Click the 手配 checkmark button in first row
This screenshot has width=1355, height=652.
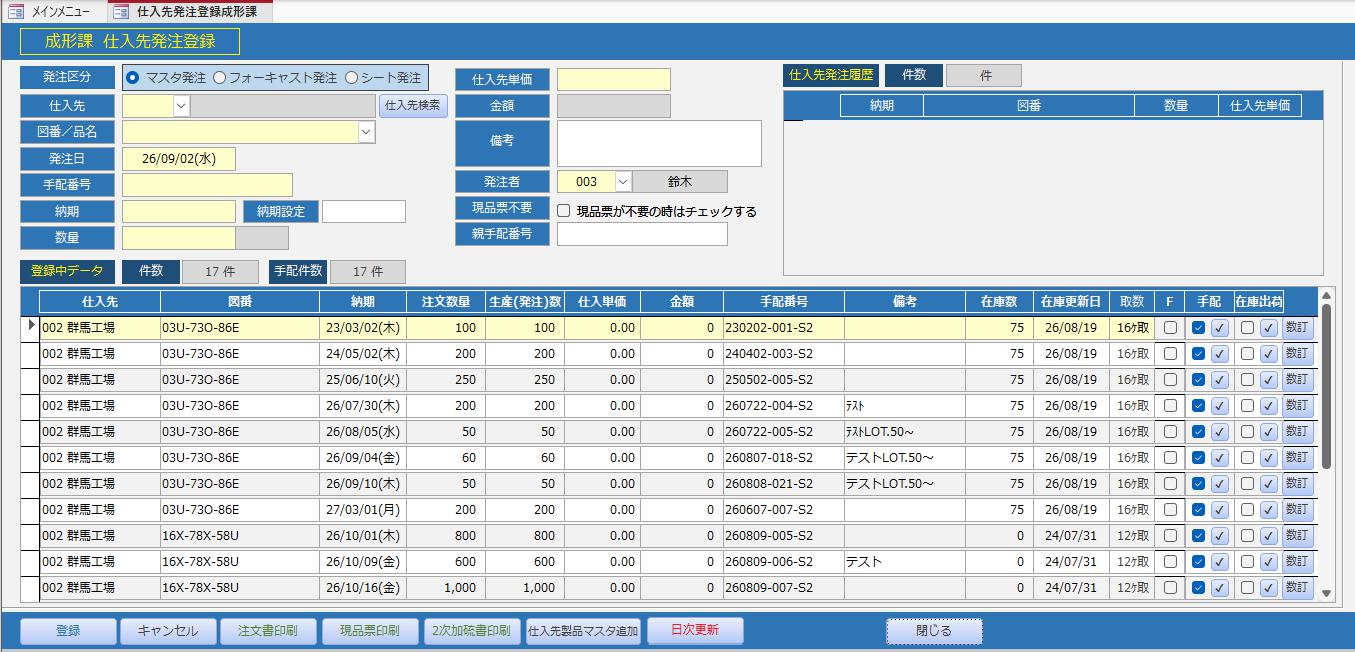1220,327
